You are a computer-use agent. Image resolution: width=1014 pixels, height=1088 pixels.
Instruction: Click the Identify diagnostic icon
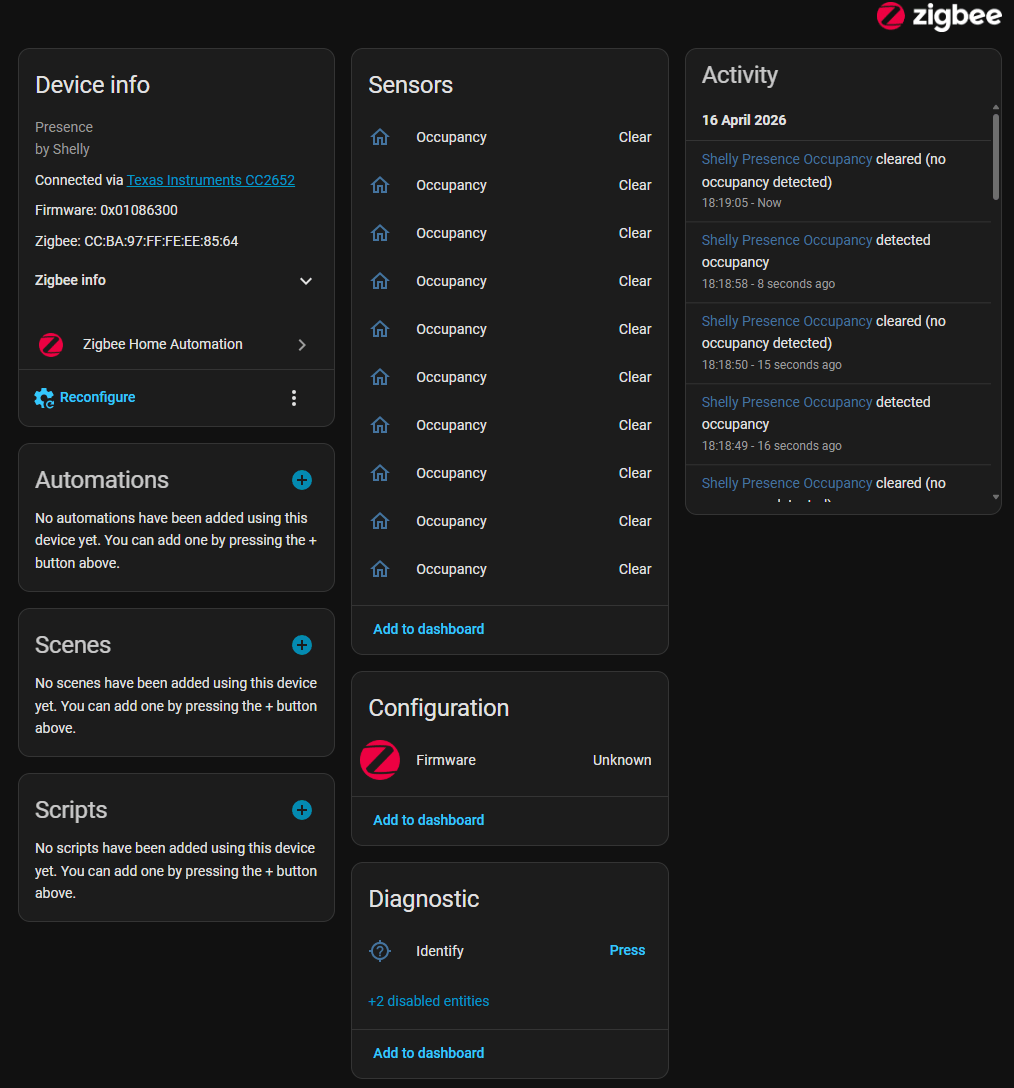point(380,951)
